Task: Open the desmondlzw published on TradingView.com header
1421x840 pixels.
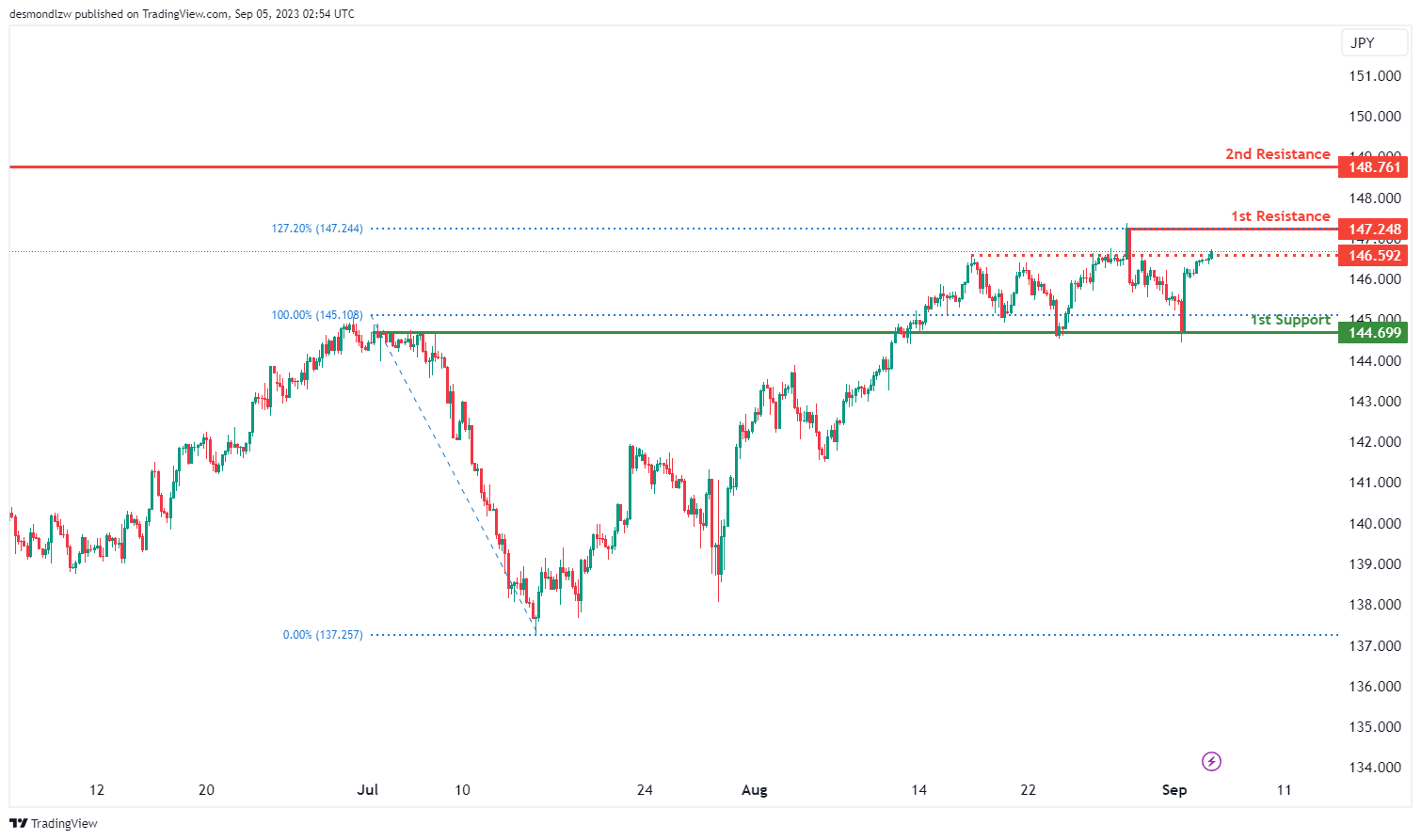Action: click(x=182, y=13)
